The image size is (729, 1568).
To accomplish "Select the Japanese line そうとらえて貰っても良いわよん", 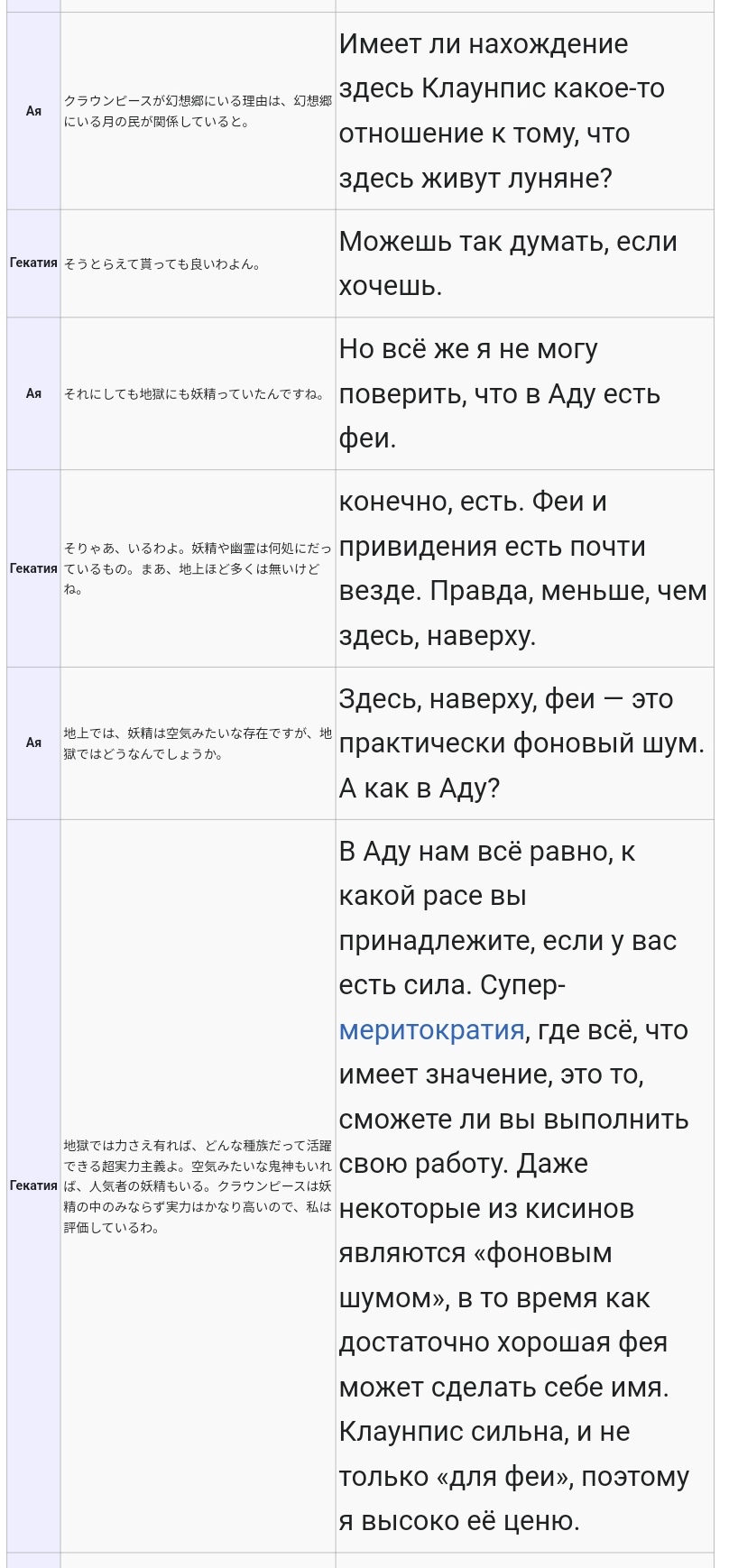I will [x=161, y=264].
